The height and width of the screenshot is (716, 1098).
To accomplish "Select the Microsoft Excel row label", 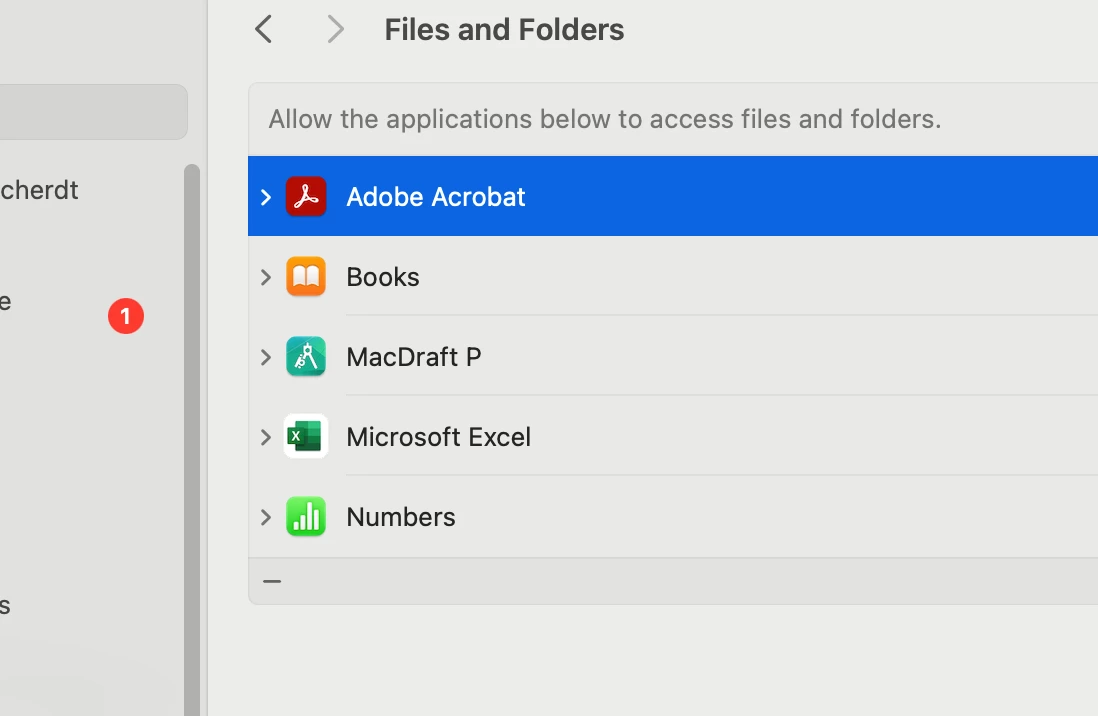I will pos(438,437).
